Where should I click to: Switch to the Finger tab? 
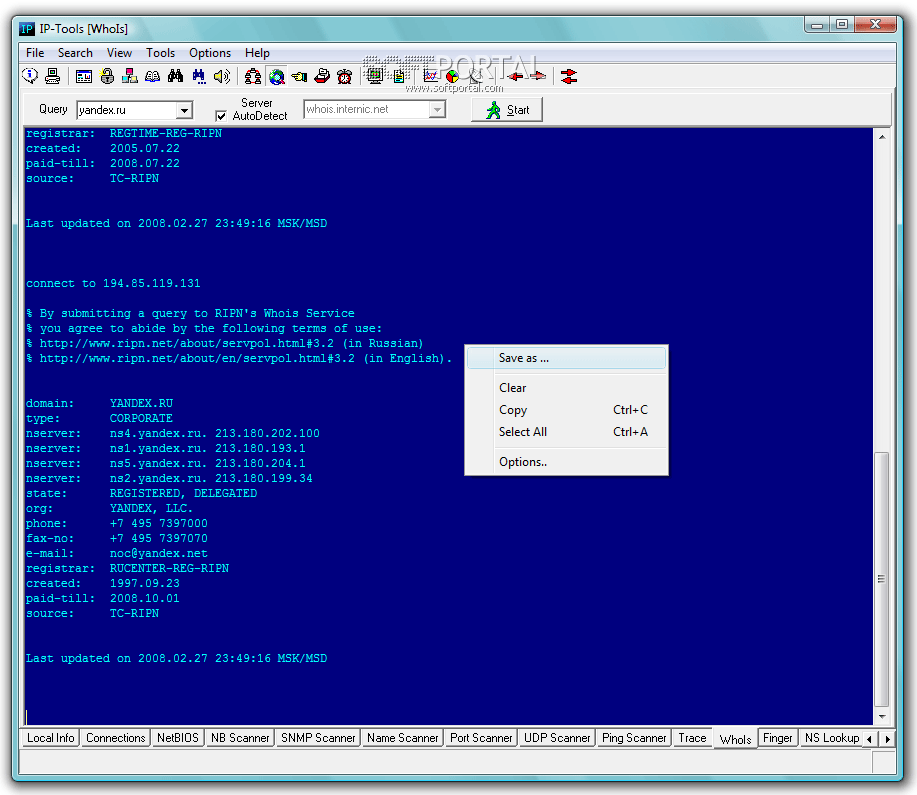[x=777, y=738]
